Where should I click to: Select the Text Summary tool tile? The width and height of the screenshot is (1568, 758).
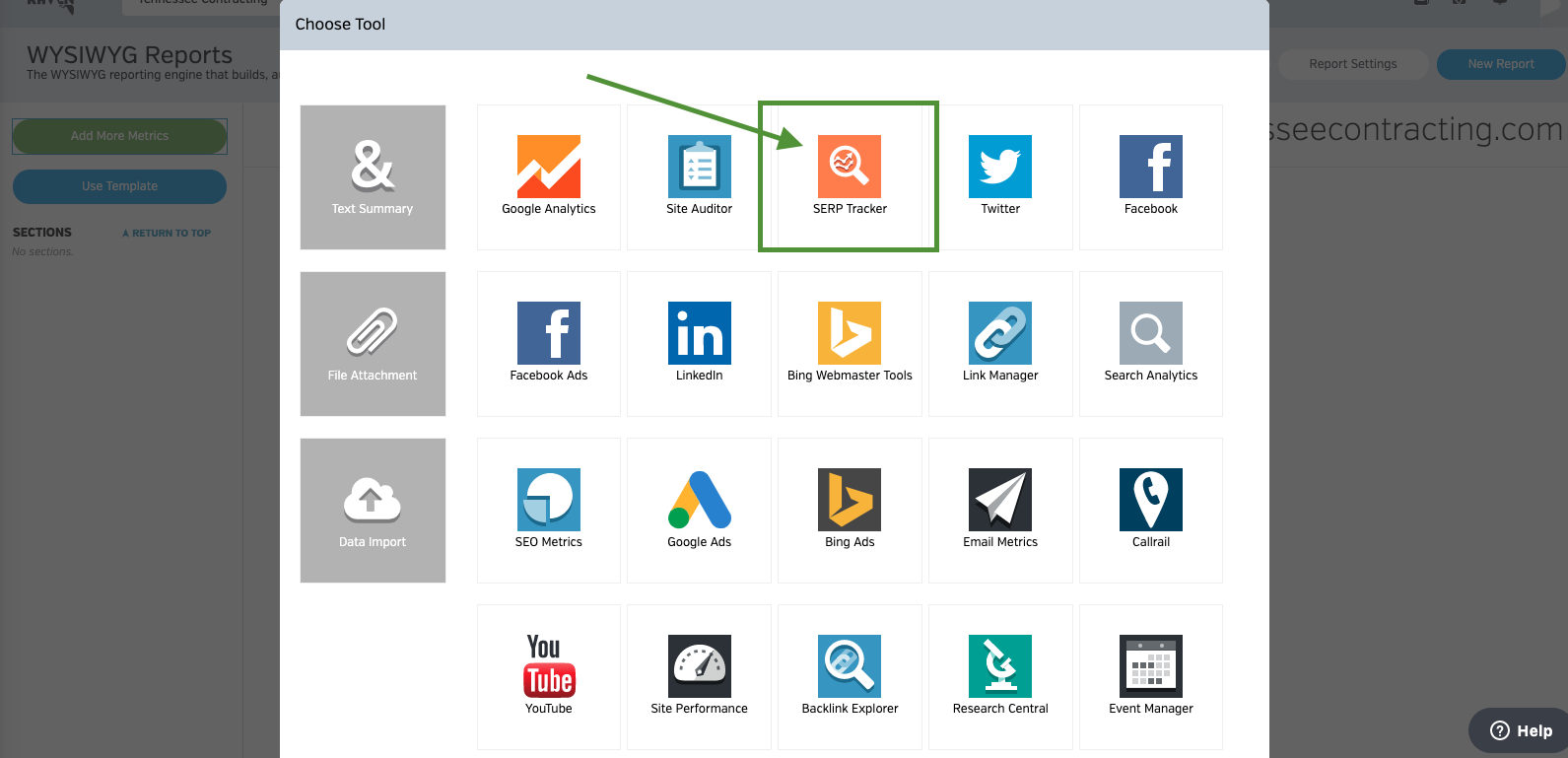pos(373,177)
